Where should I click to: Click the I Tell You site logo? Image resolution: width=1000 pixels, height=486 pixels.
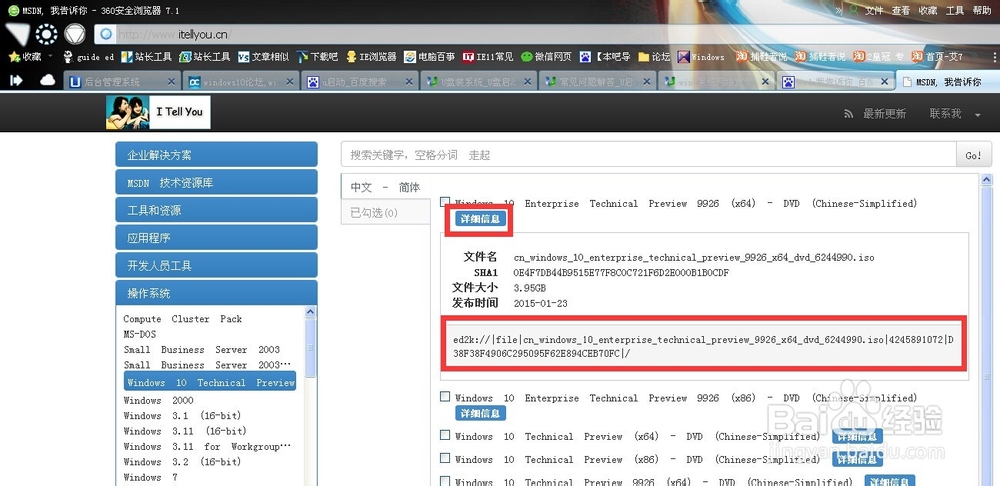pos(158,112)
